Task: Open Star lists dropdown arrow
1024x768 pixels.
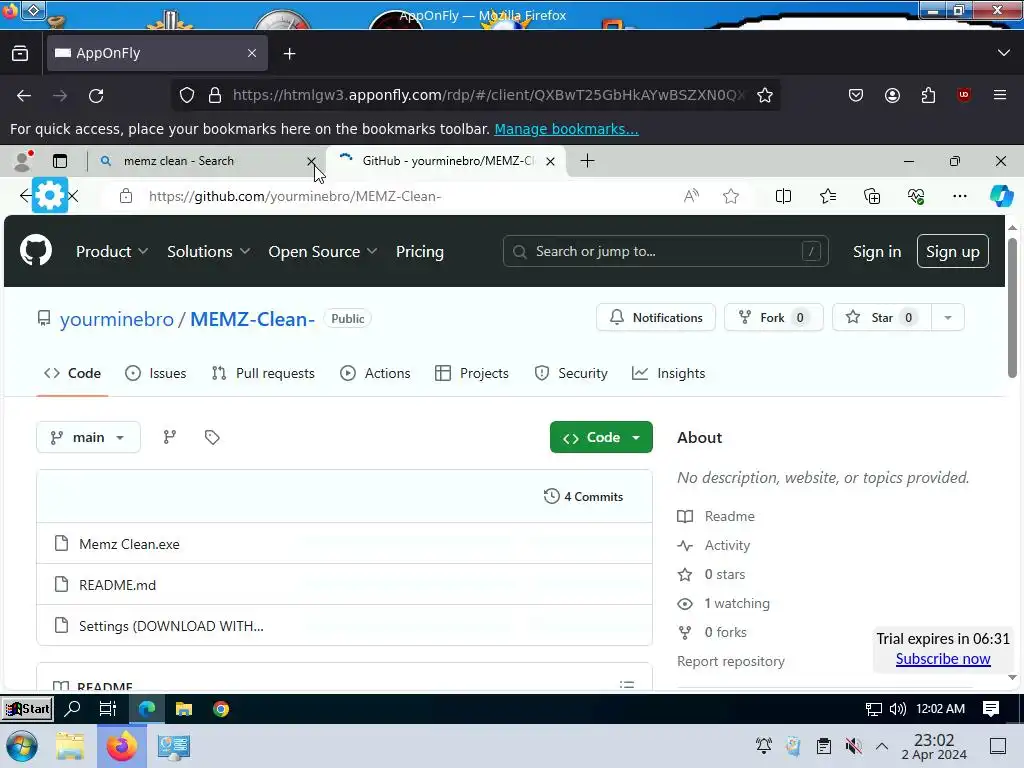Action: (948, 317)
